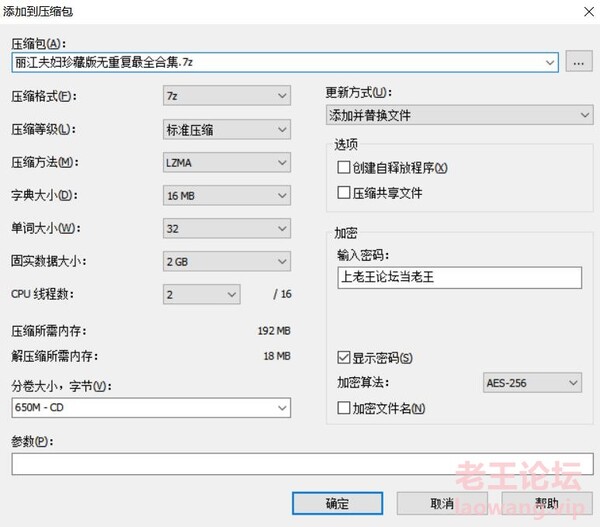Click the 帮助 button
This screenshot has height=527, width=600.
coord(546,503)
